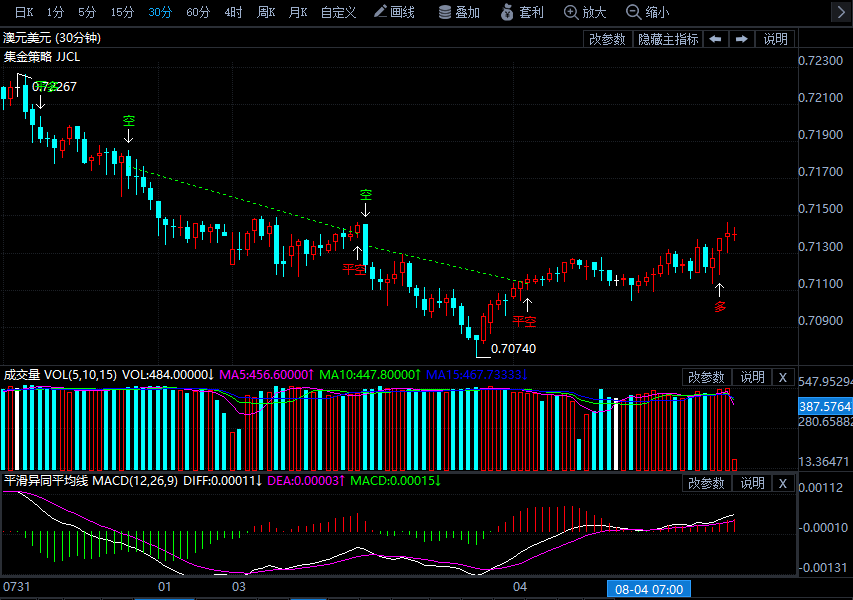853x600 pixels.
Task: Zoom out with the 缩小 icon
Action: [x=648, y=12]
